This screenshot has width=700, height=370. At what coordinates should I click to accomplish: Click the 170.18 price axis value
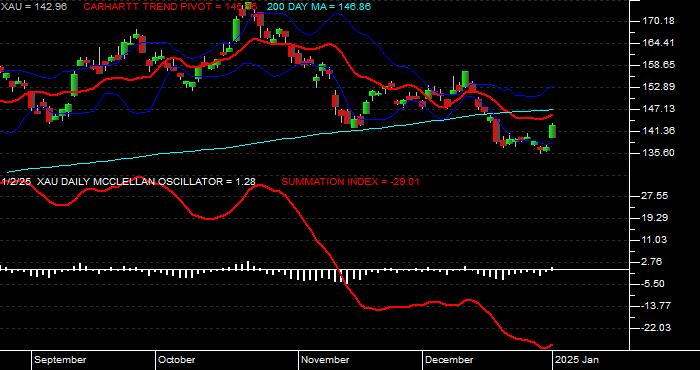click(659, 21)
